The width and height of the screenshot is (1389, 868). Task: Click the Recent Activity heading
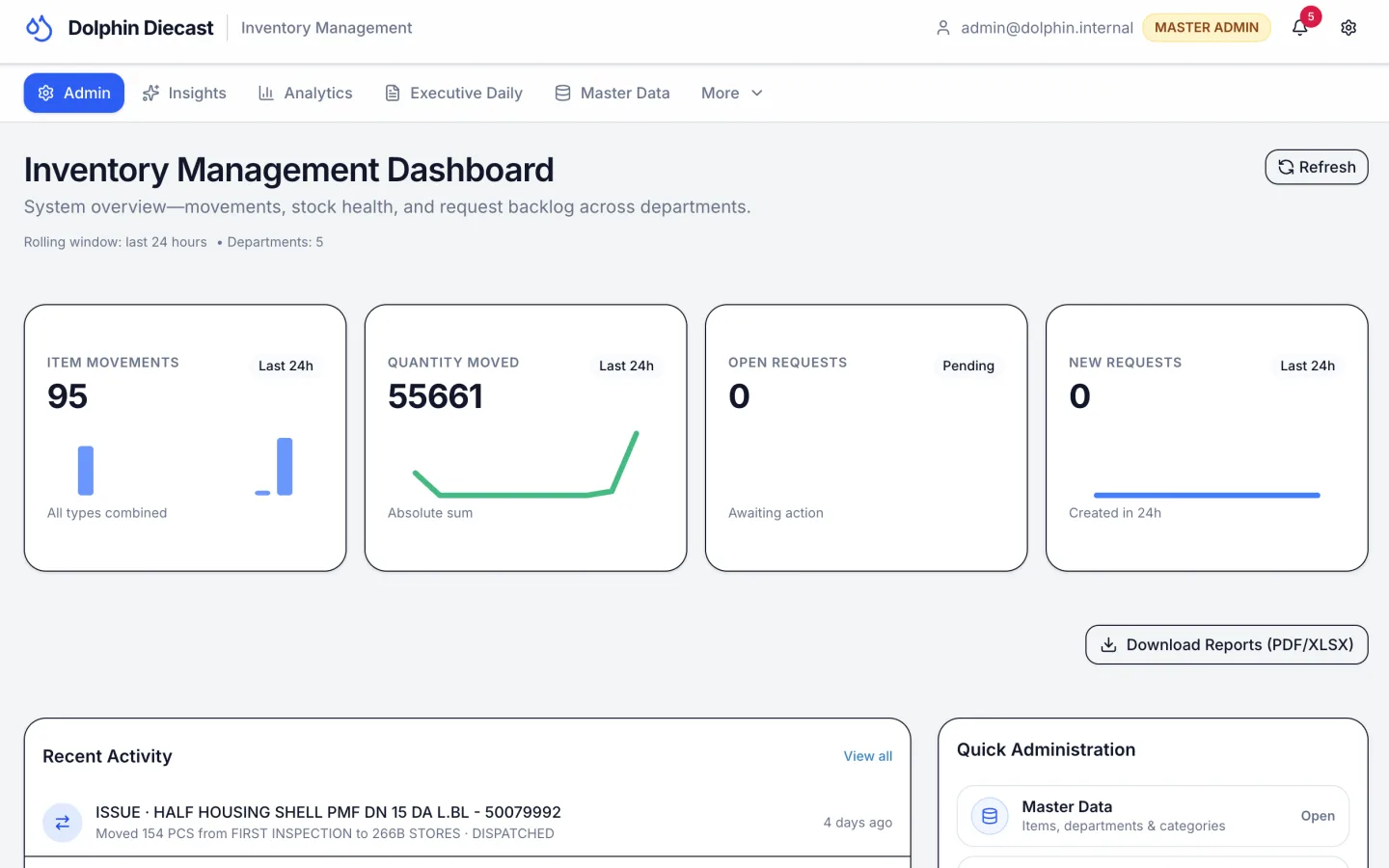[x=107, y=756]
